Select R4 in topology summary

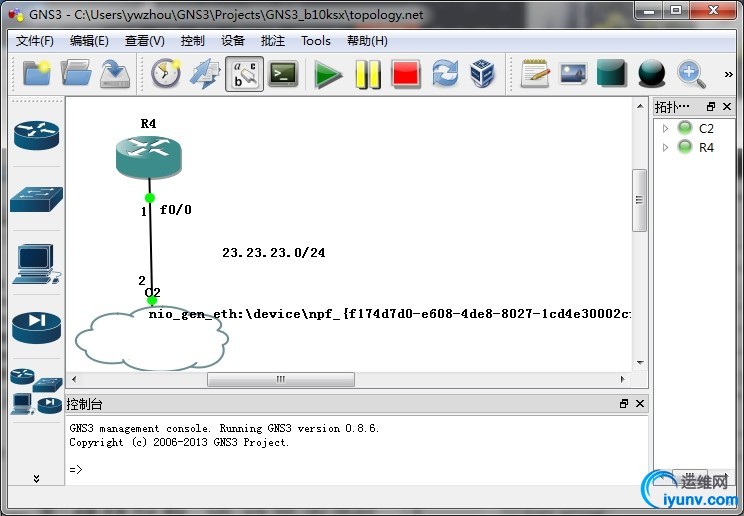coord(706,148)
